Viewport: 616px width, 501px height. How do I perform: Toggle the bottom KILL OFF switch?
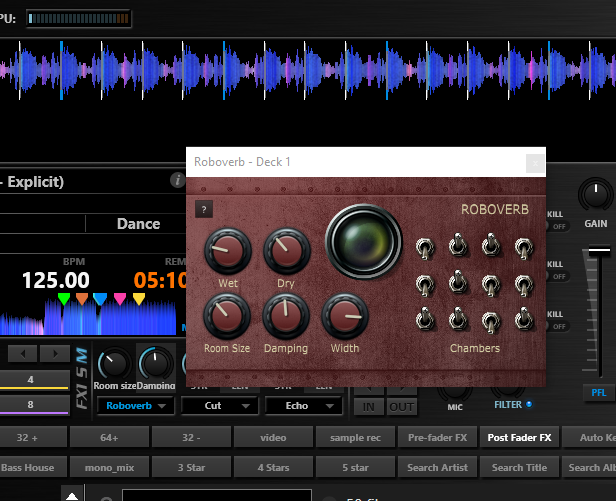pos(558,326)
